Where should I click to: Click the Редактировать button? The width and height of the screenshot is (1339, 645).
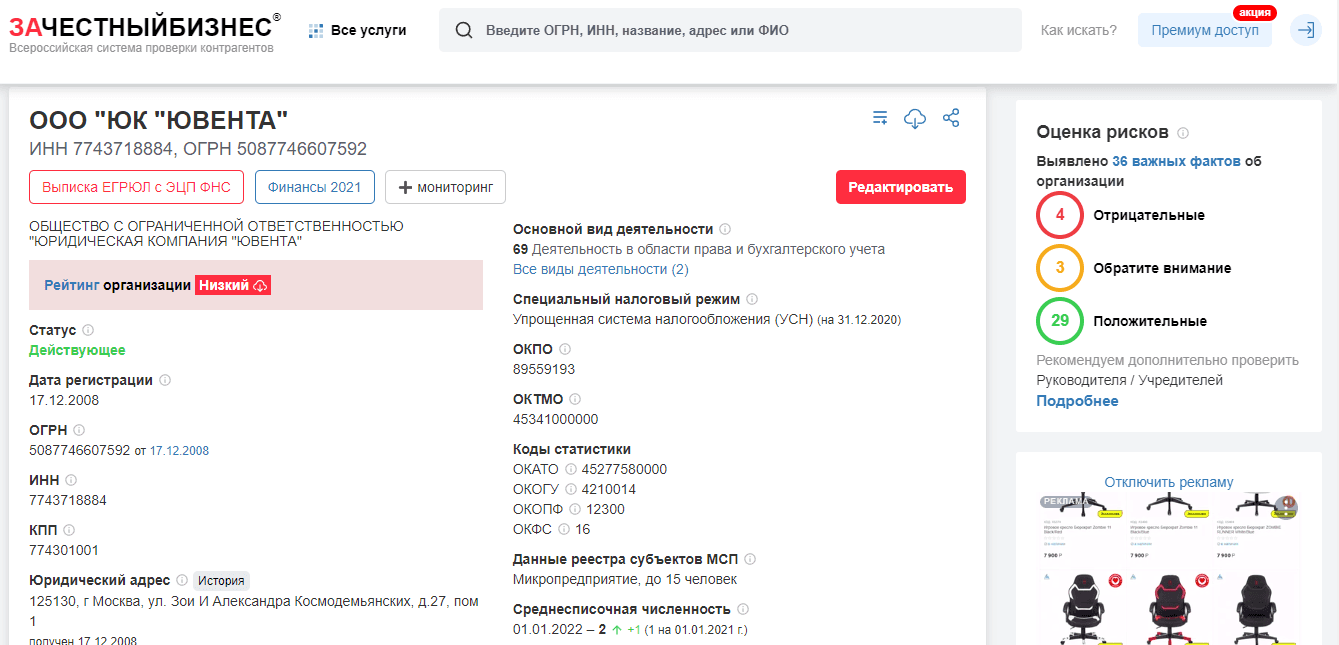coord(900,187)
